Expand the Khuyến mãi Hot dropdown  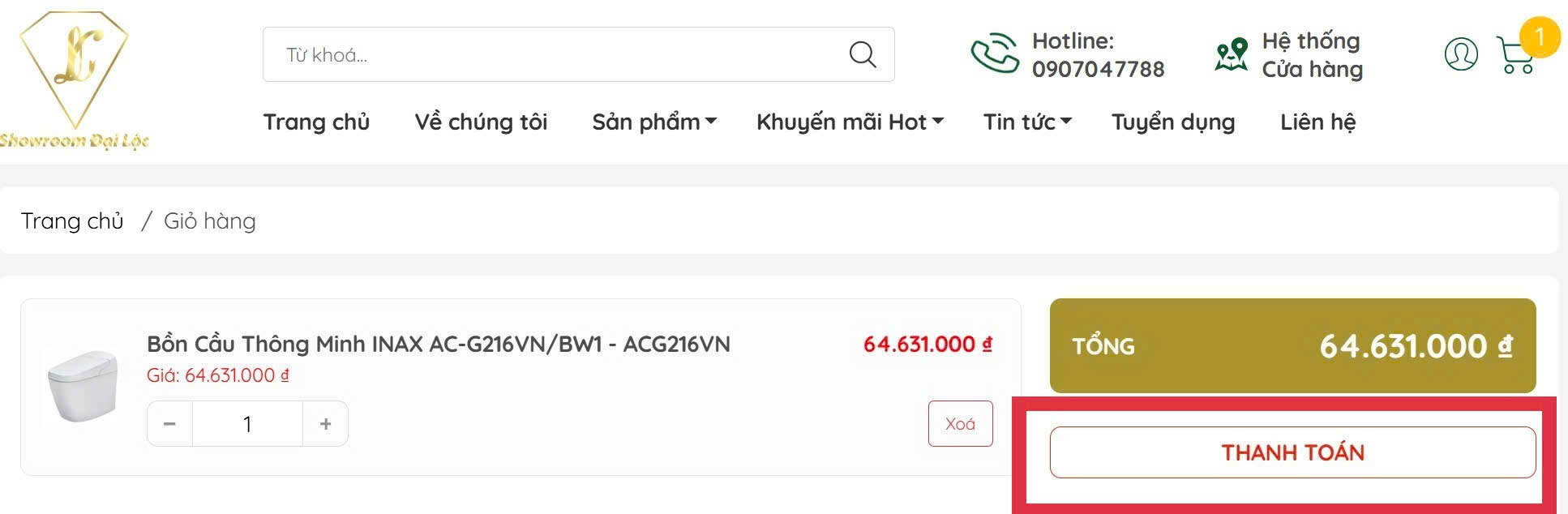click(849, 122)
